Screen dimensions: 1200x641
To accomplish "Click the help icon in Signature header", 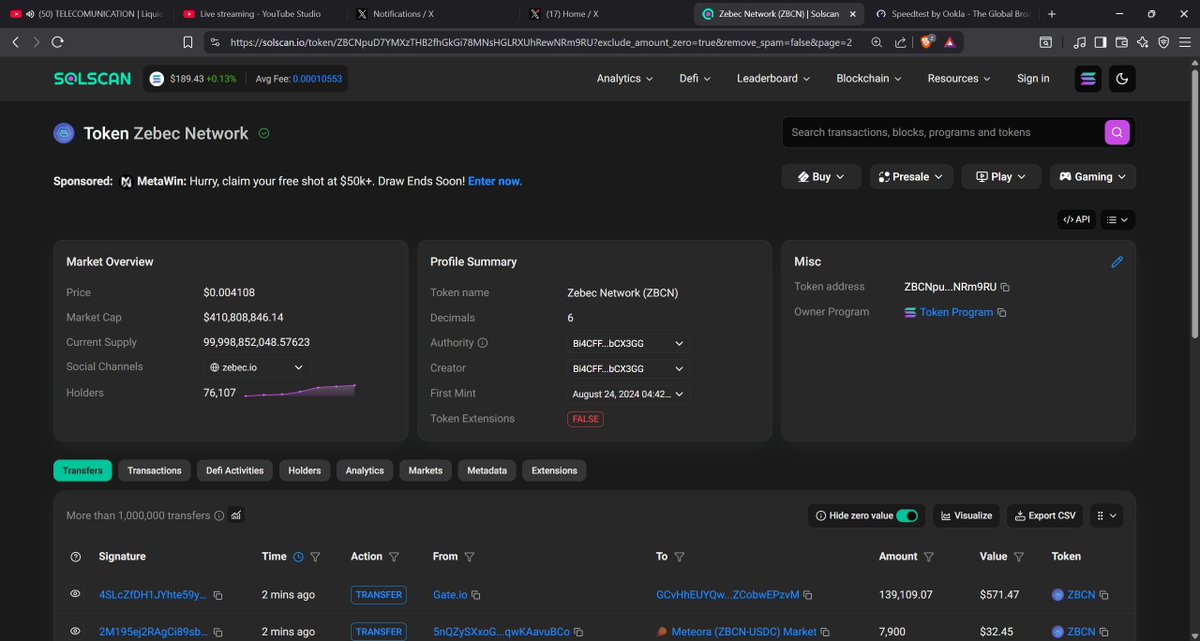I will [75, 557].
